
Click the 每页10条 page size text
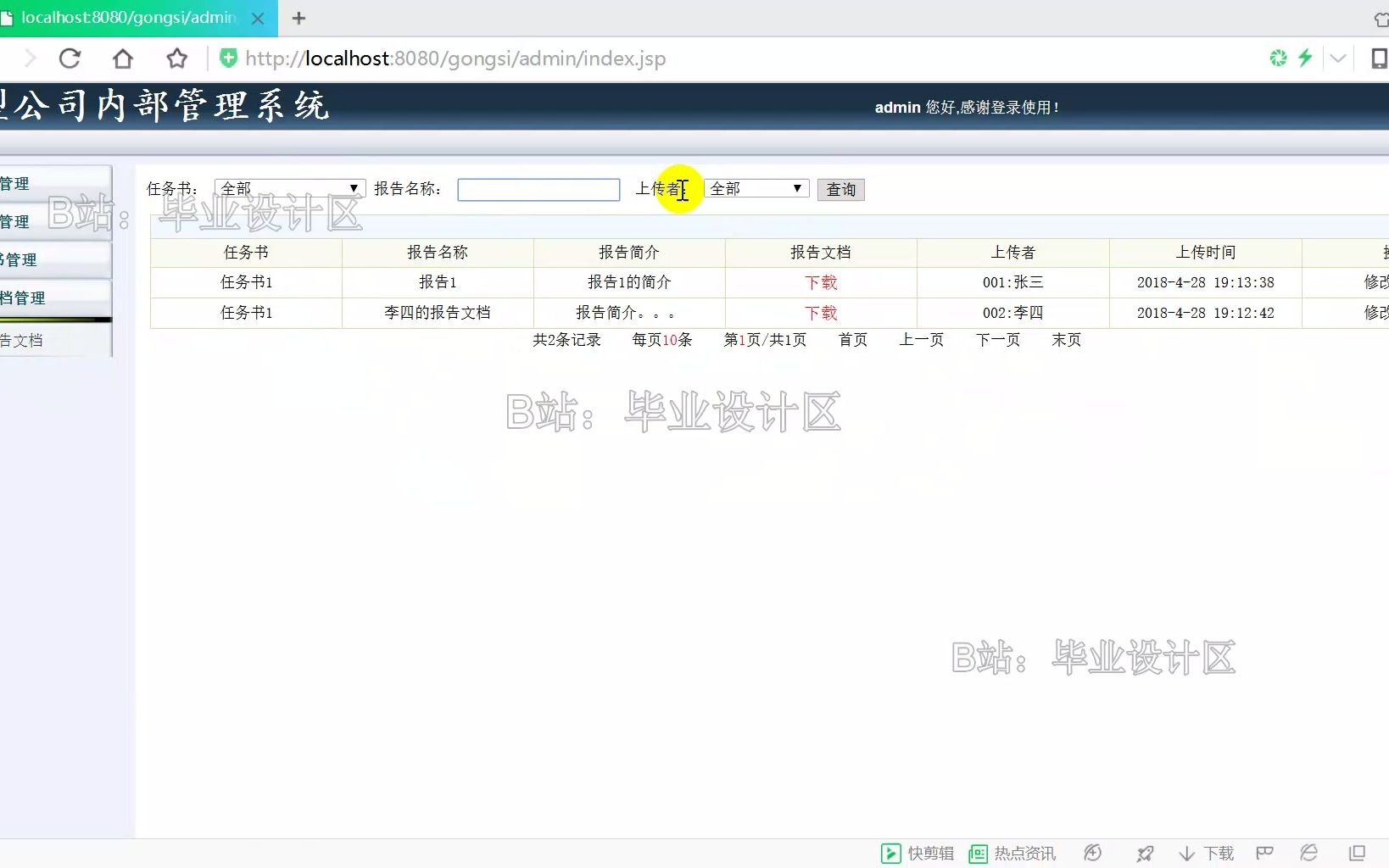(x=662, y=340)
